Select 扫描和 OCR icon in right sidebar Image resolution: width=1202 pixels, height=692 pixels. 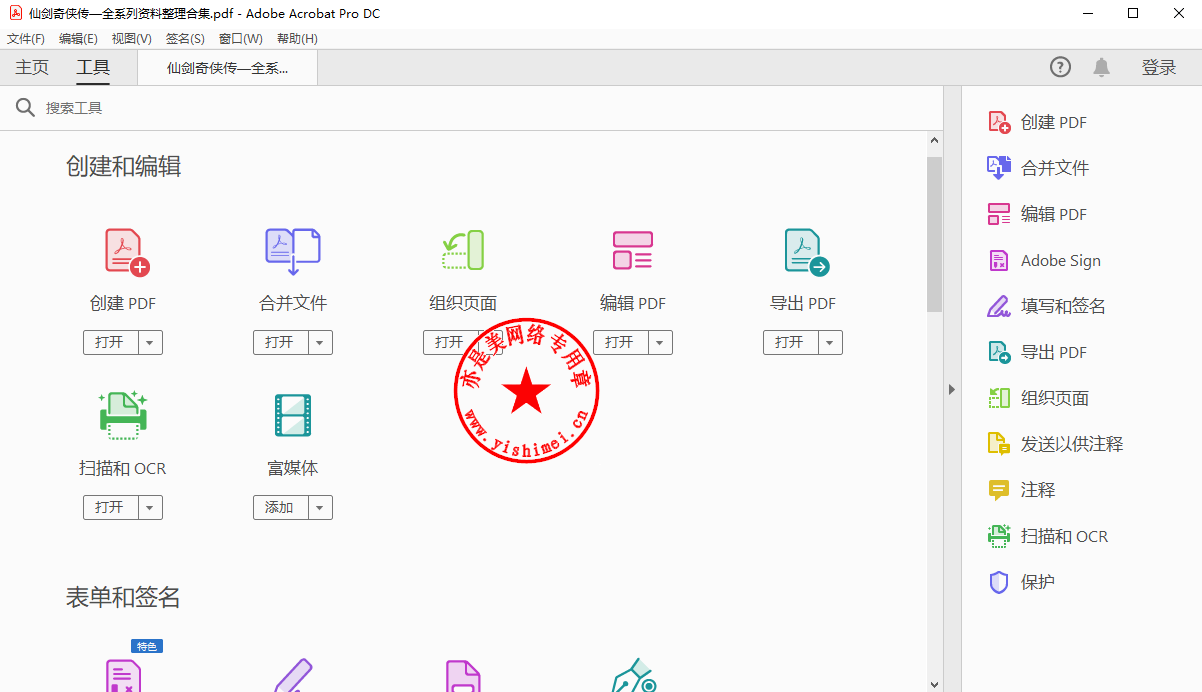pyautogui.click(x=999, y=536)
